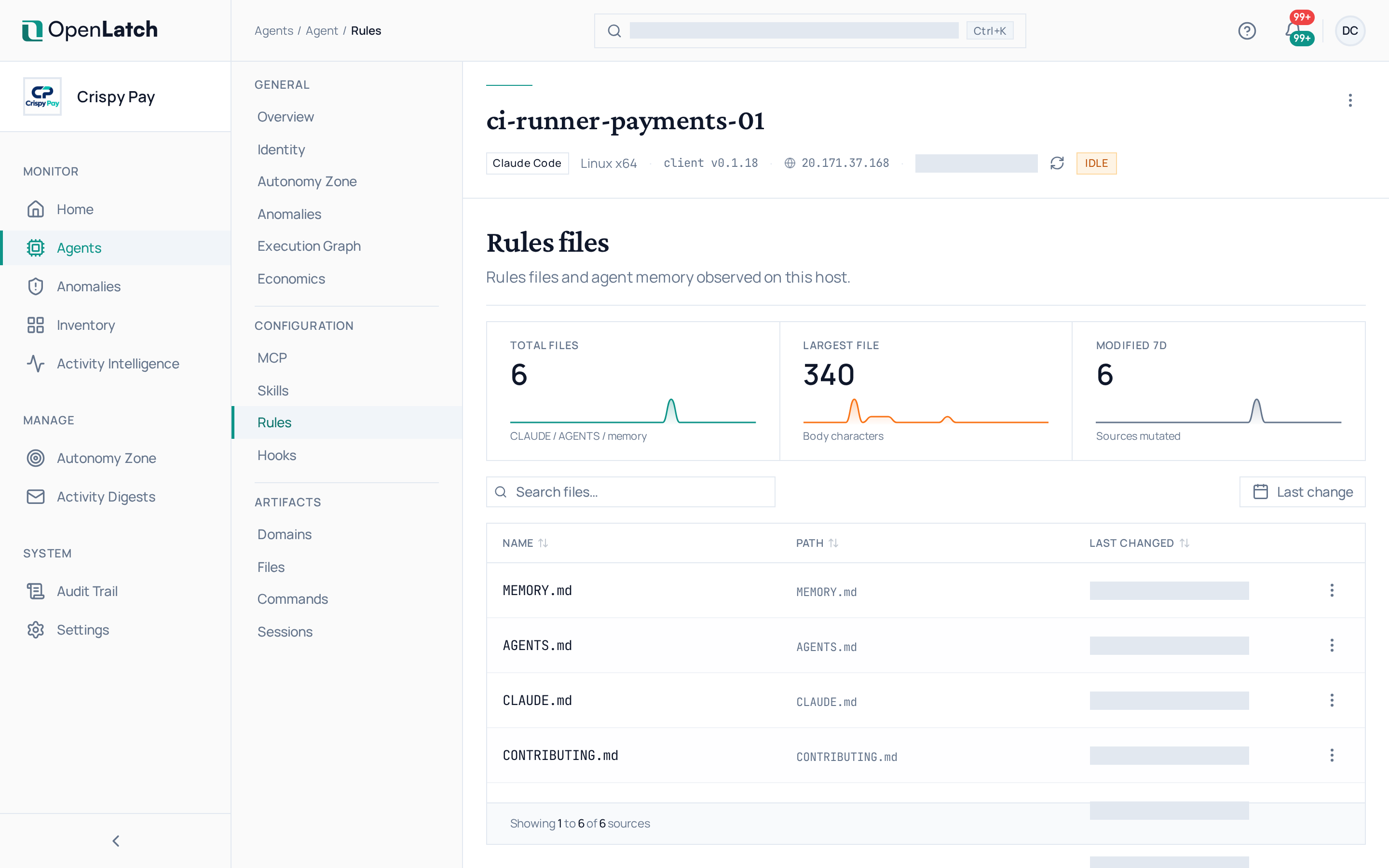Sort the table by Path column

(x=817, y=542)
